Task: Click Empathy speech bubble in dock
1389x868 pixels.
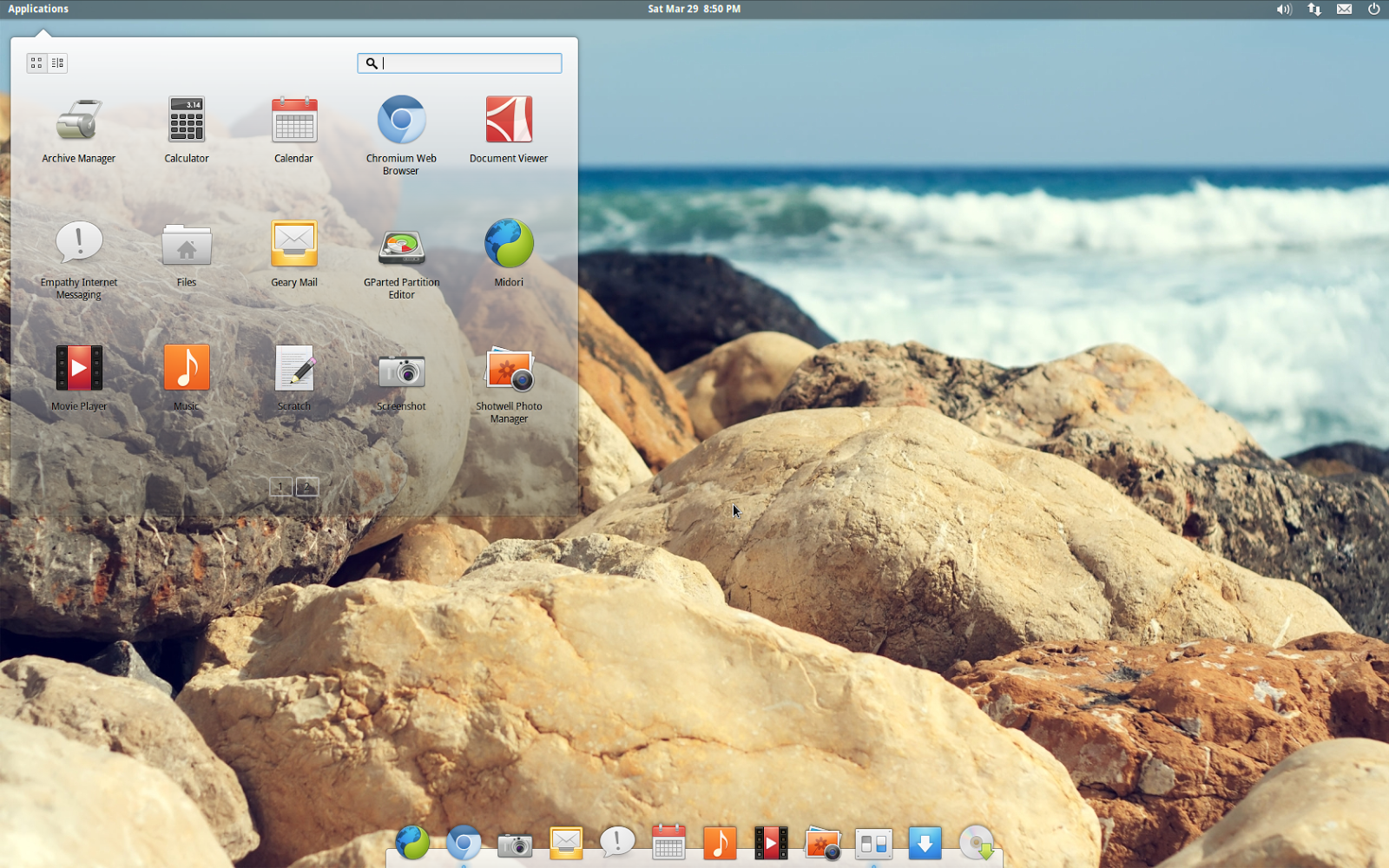Action: click(617, 842)
